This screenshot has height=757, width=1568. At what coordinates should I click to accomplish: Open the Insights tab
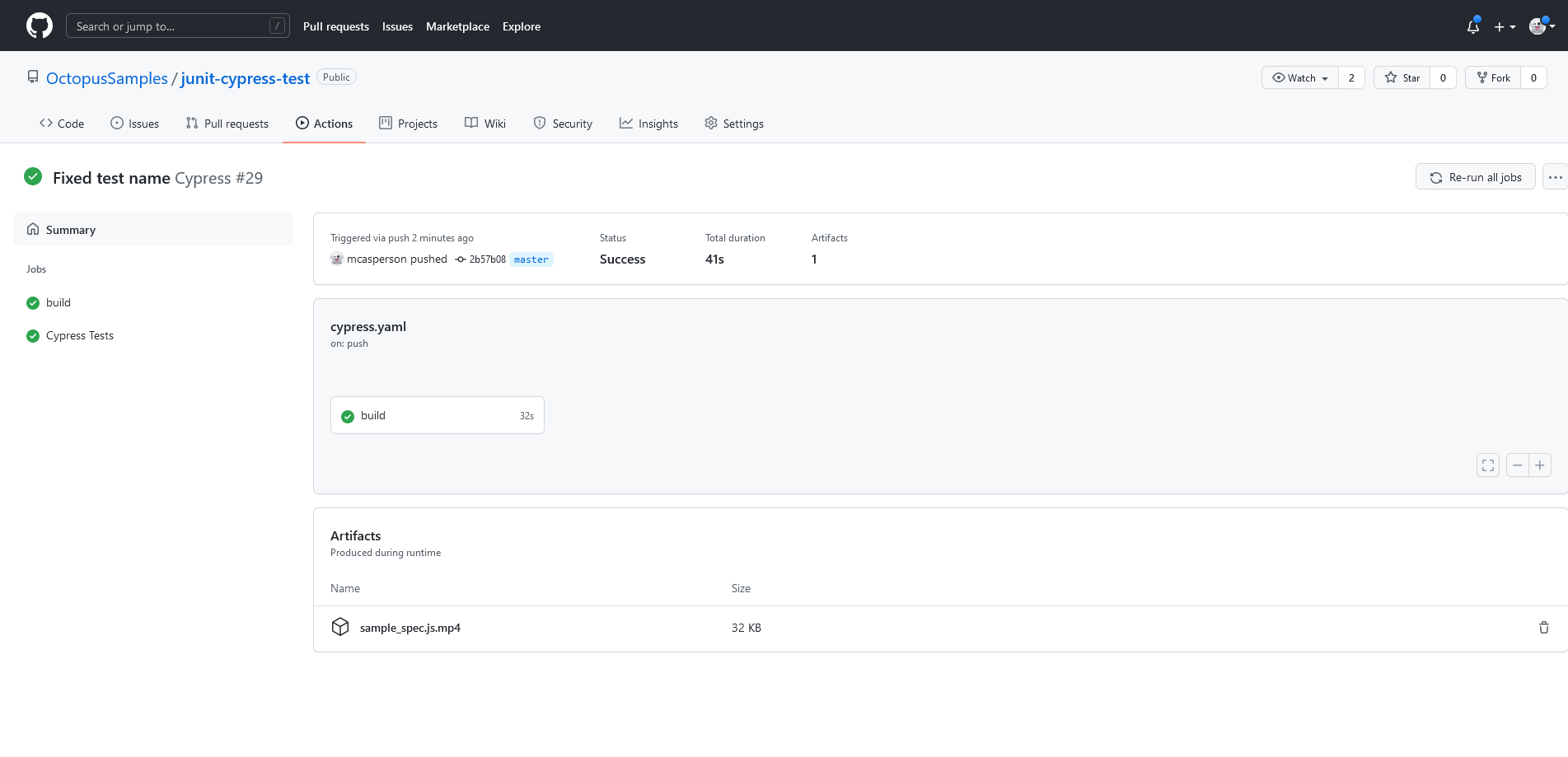pyautogui.click(x=648, y=124)
